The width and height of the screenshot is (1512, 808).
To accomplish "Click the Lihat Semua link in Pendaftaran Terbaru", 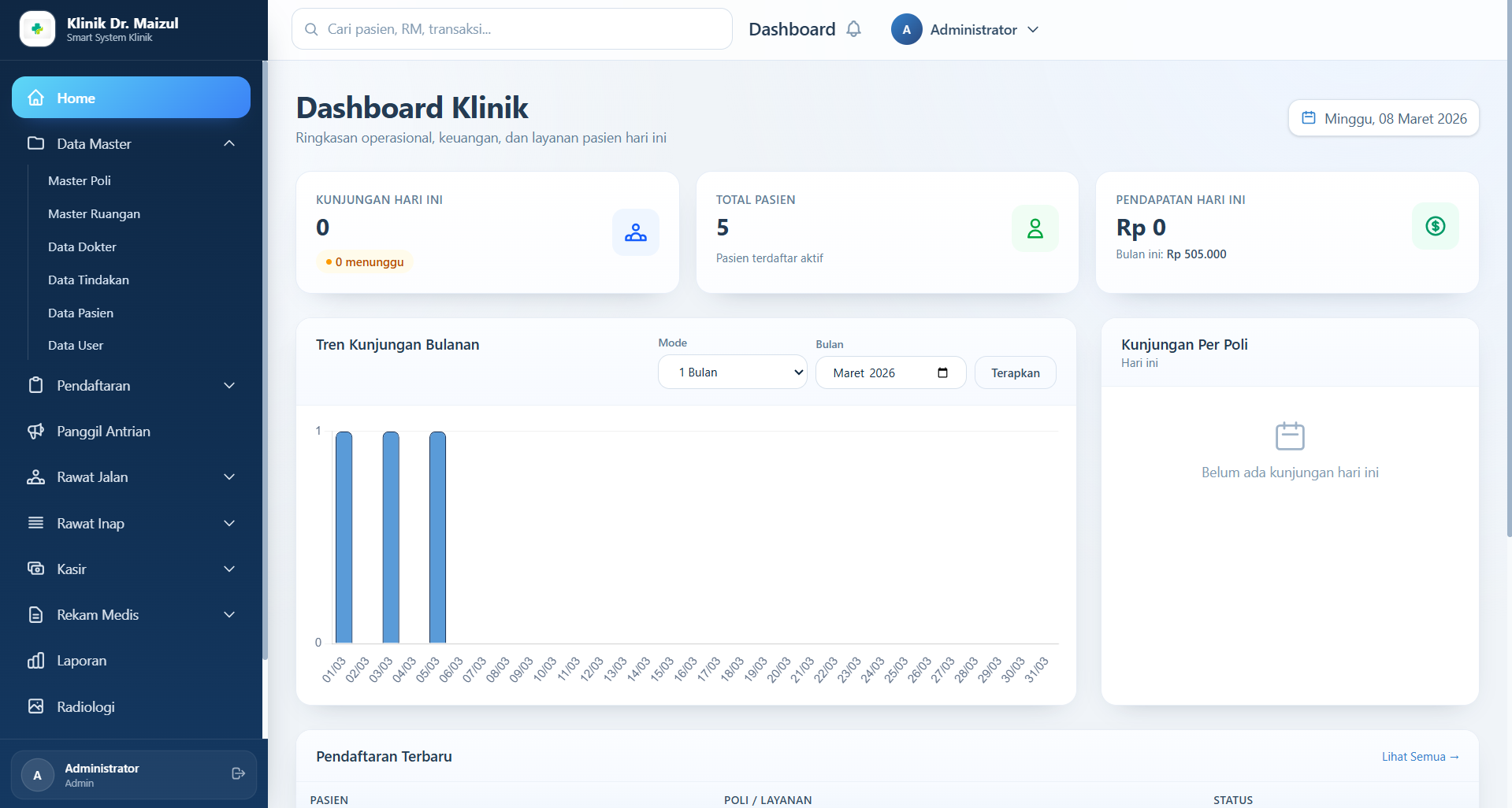I will 1420,756.
